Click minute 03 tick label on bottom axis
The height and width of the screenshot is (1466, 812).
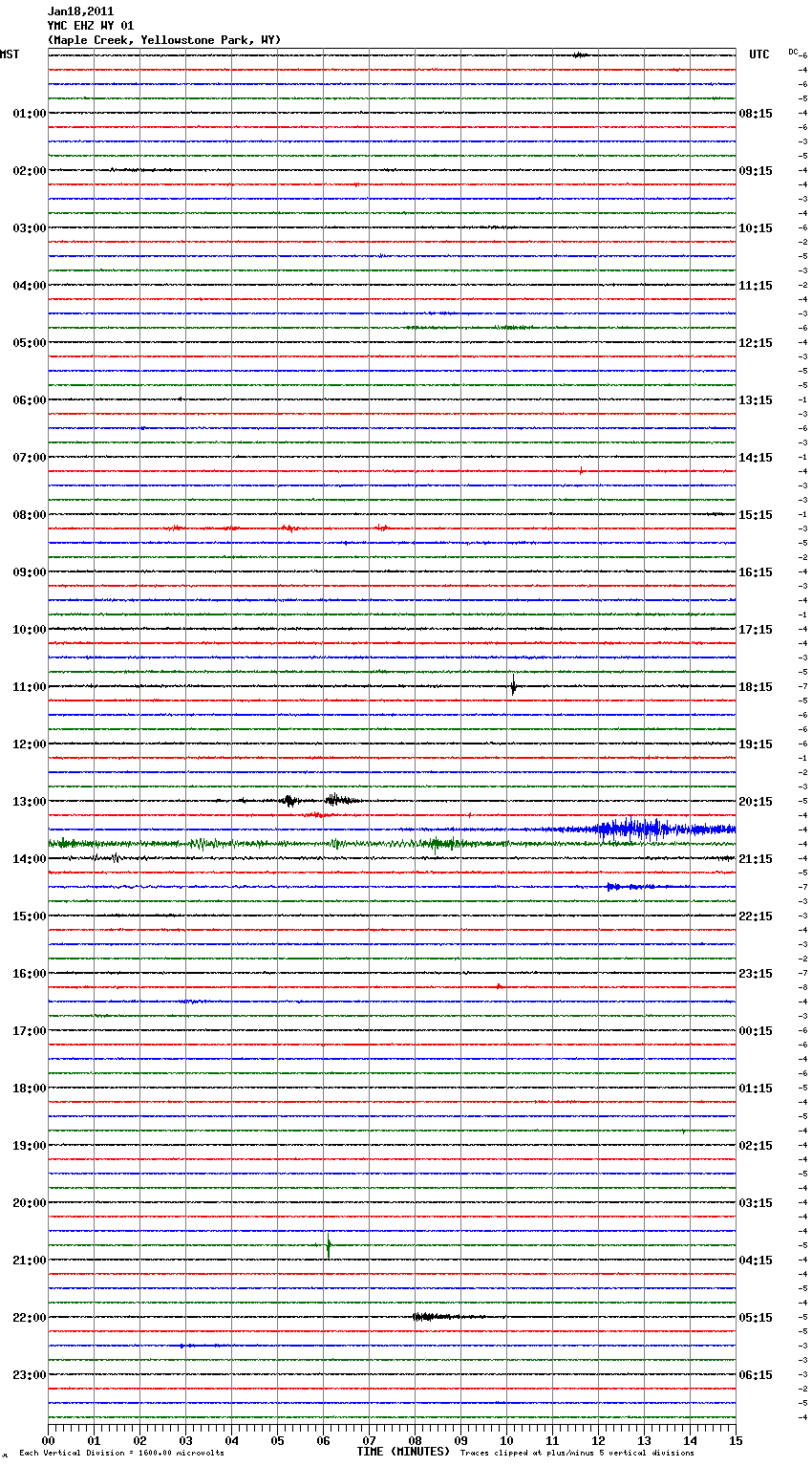185,1439
